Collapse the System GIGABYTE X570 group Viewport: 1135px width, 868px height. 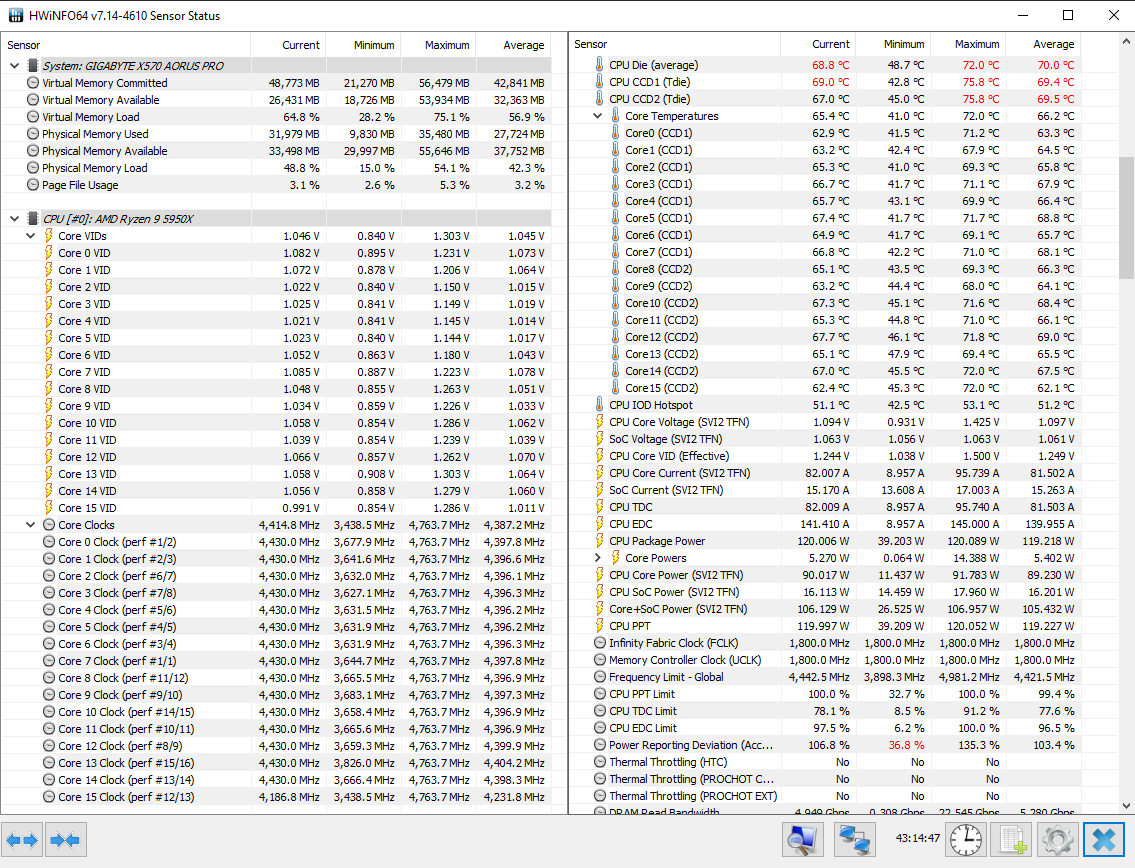coord(14,65)
